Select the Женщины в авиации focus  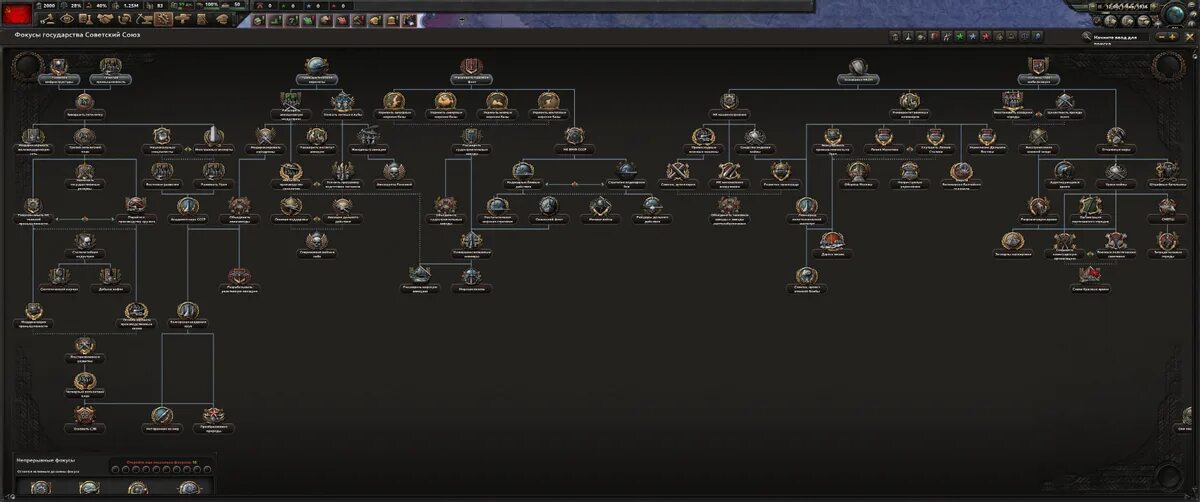click(369, 142)
